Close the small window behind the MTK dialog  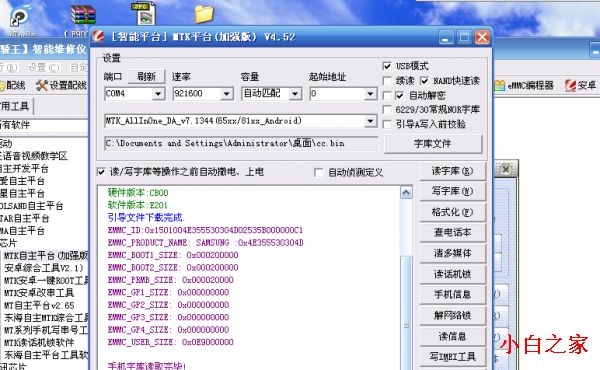pos(506,169)
